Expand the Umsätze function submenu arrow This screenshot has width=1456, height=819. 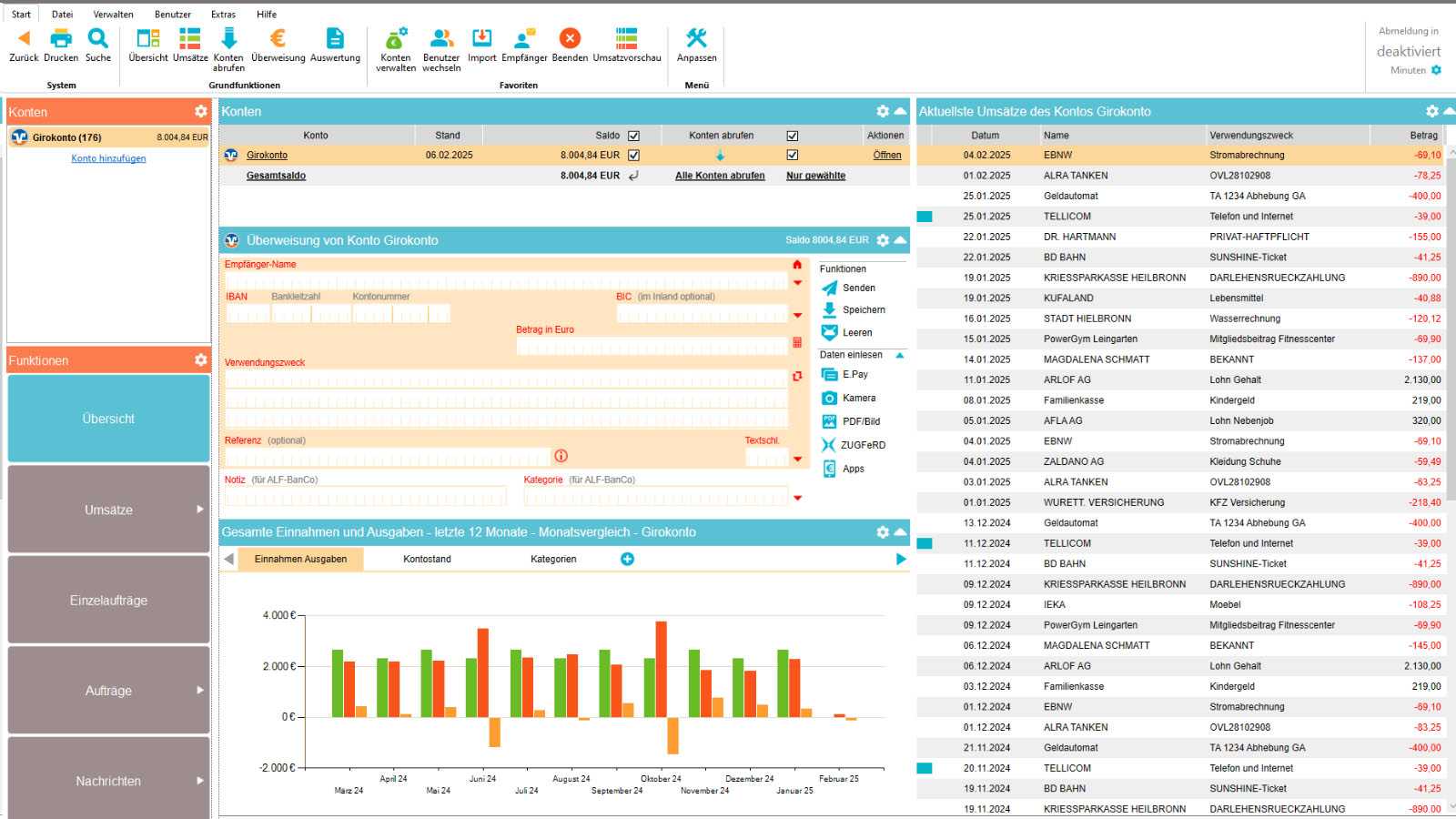point(199,510)
